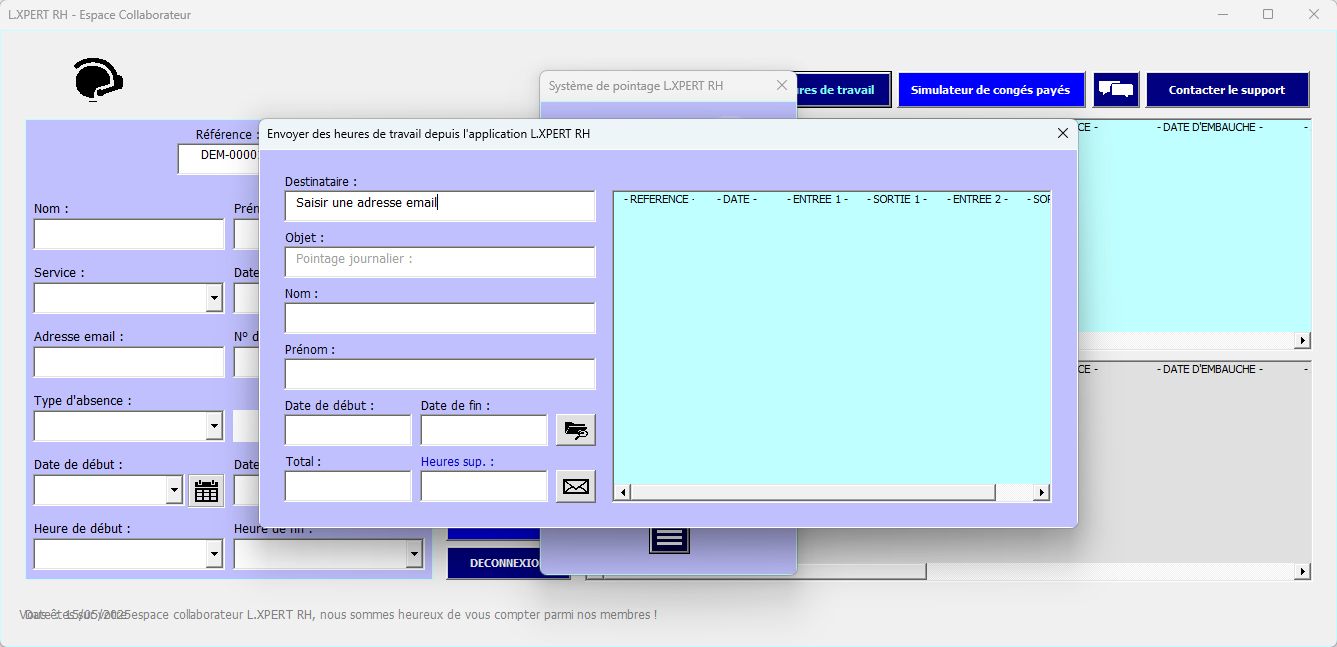This screenshot has width=1337, height=647.
Task: Click the blue 'Heures sup. :' label
Action: (x=458, y=462)
